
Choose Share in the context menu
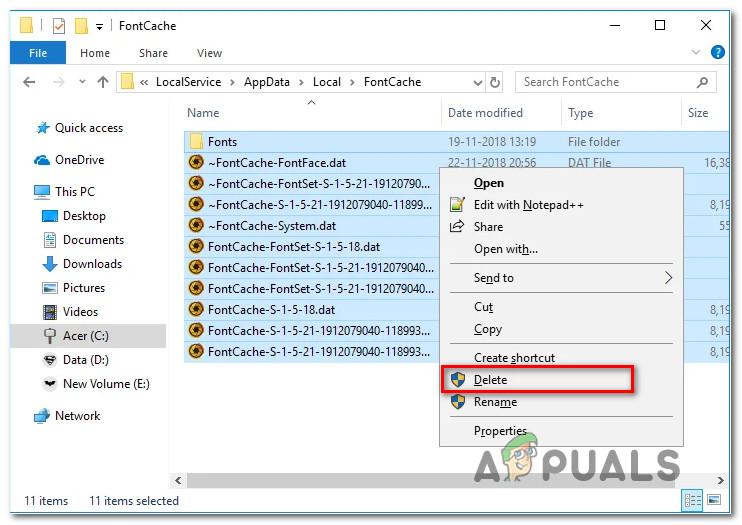point(488,227)
